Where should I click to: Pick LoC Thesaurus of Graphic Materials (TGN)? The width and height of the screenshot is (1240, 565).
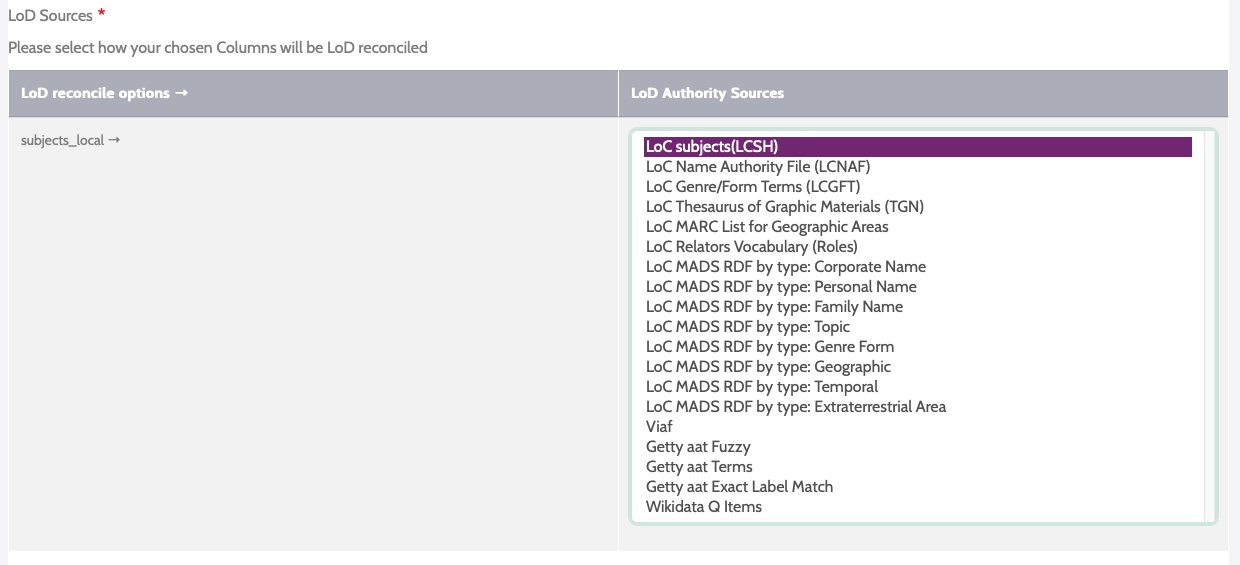tap(784, 207)
